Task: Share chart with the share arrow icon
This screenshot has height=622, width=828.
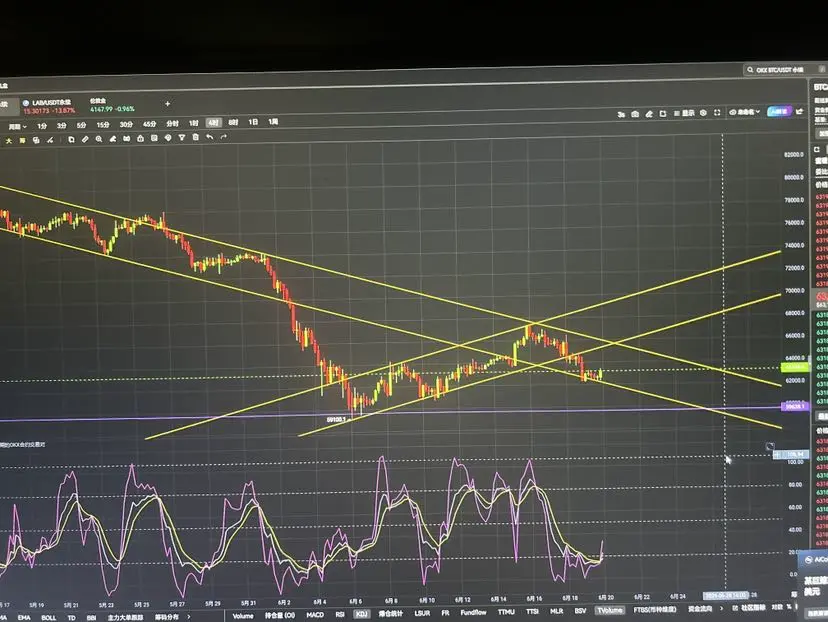Action: click(799, 111)
